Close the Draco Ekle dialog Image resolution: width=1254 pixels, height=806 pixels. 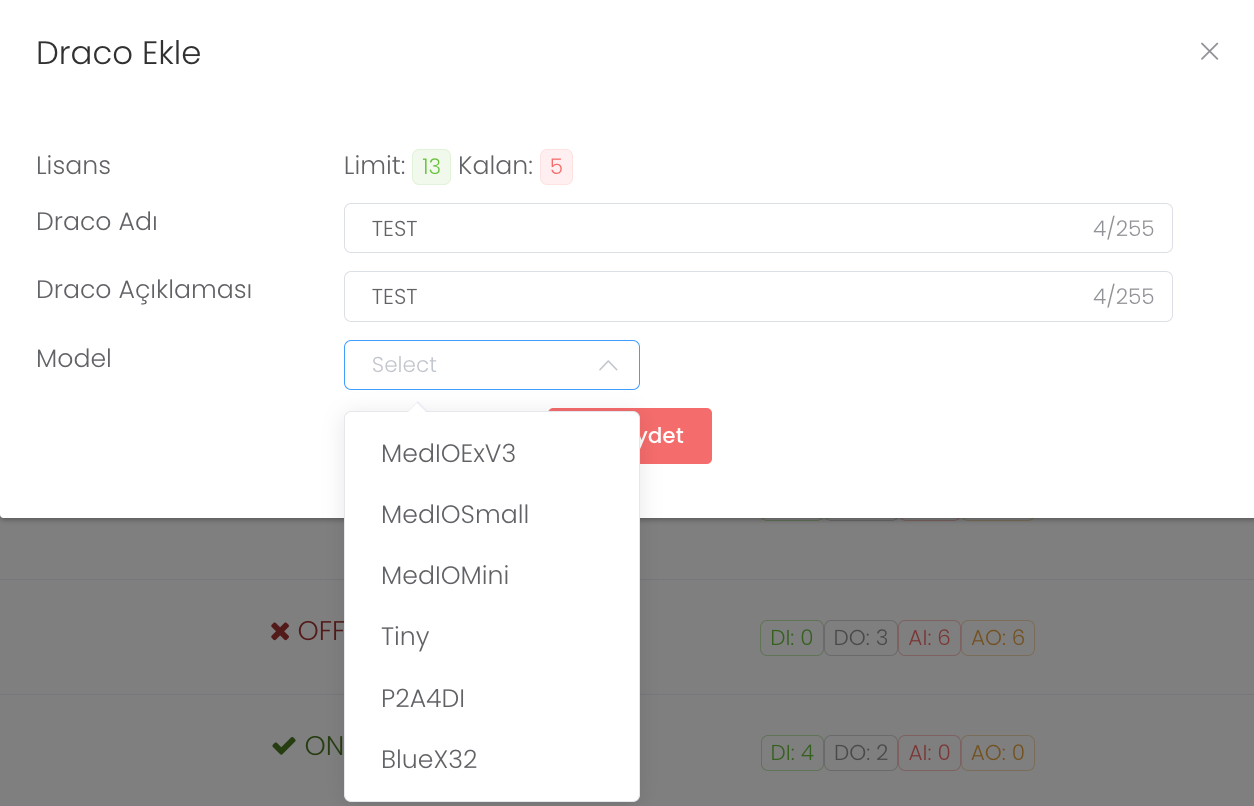click(x=1209, y=51)
